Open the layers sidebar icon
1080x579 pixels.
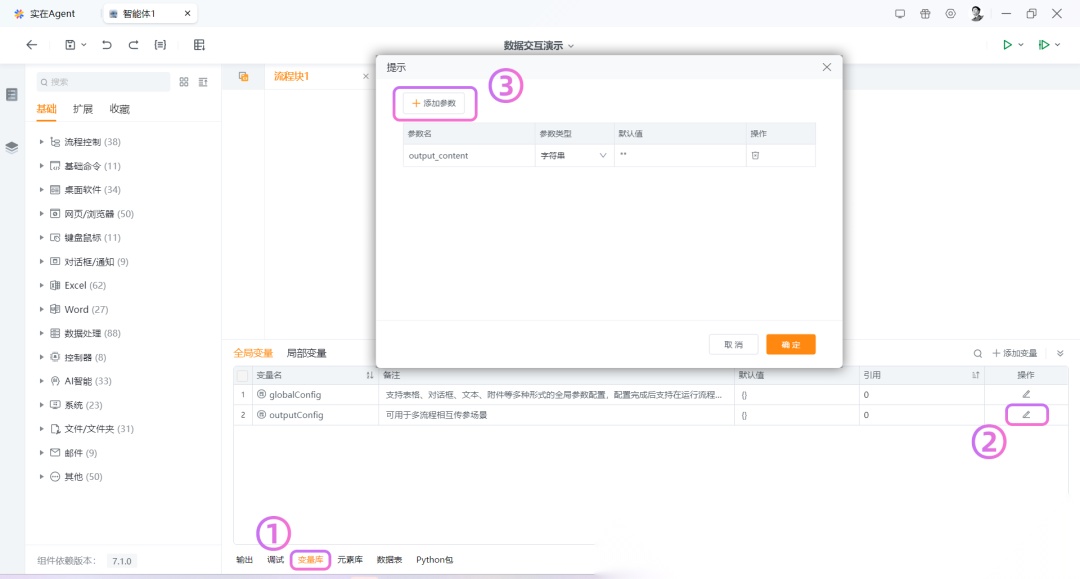[x=12, y=147]
